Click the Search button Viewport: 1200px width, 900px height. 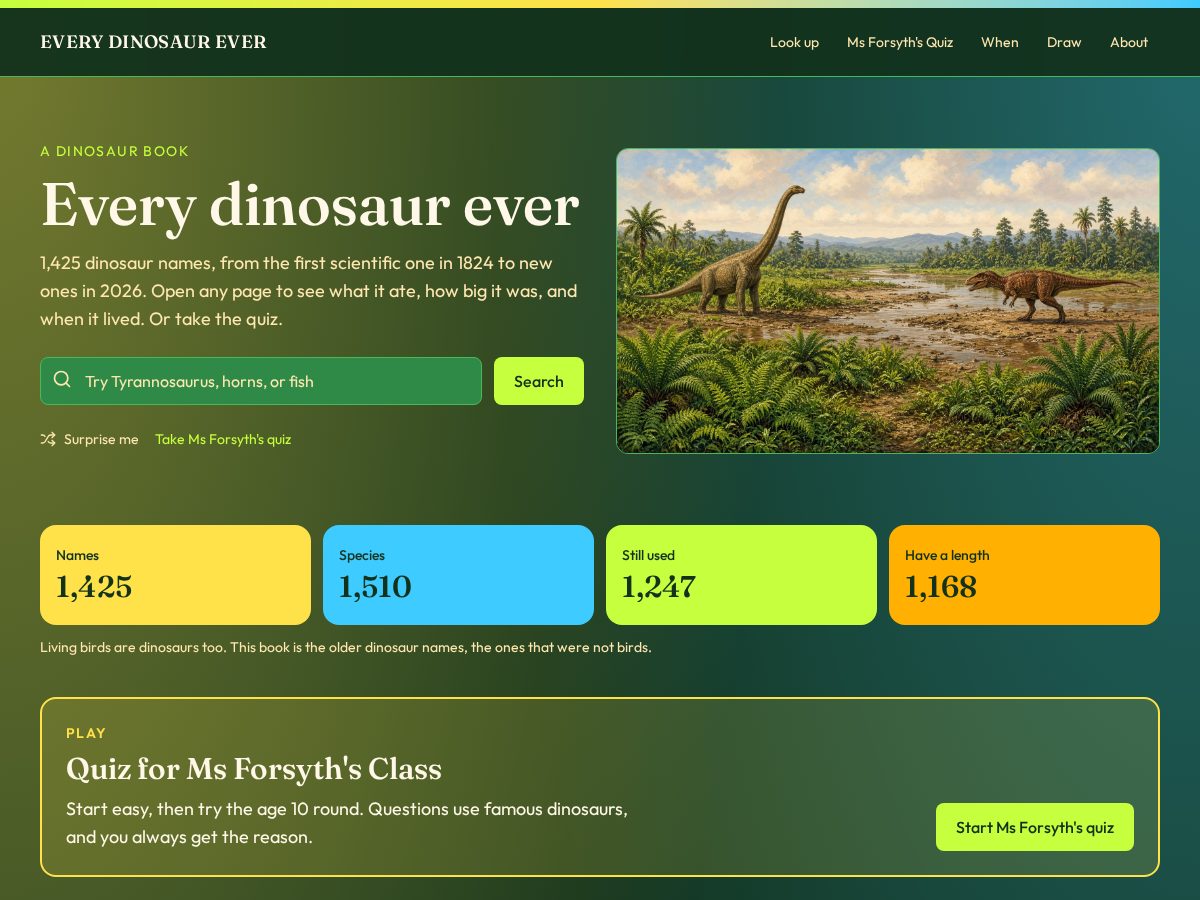click(x=539, y=381)
